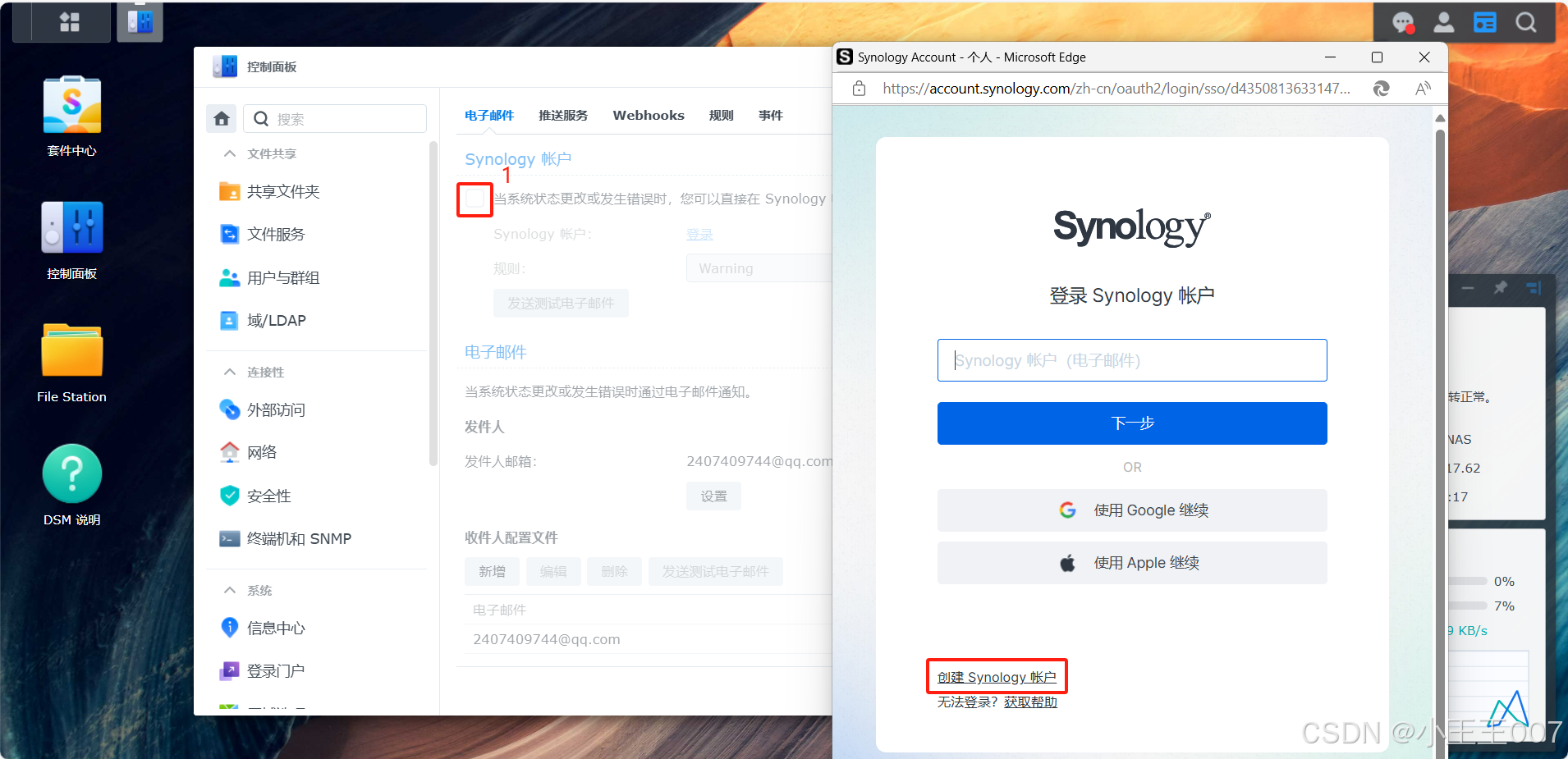The width and height of the screenshot is (1568, 759).
Task: Go to Control Panel home icon
Action: point(222,119)
